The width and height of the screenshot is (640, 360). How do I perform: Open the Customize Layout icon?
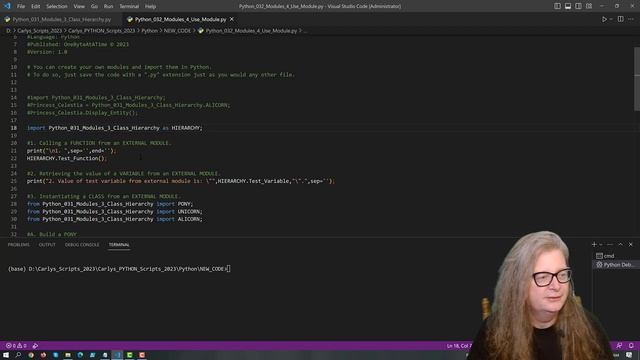[x=589, y=6]
